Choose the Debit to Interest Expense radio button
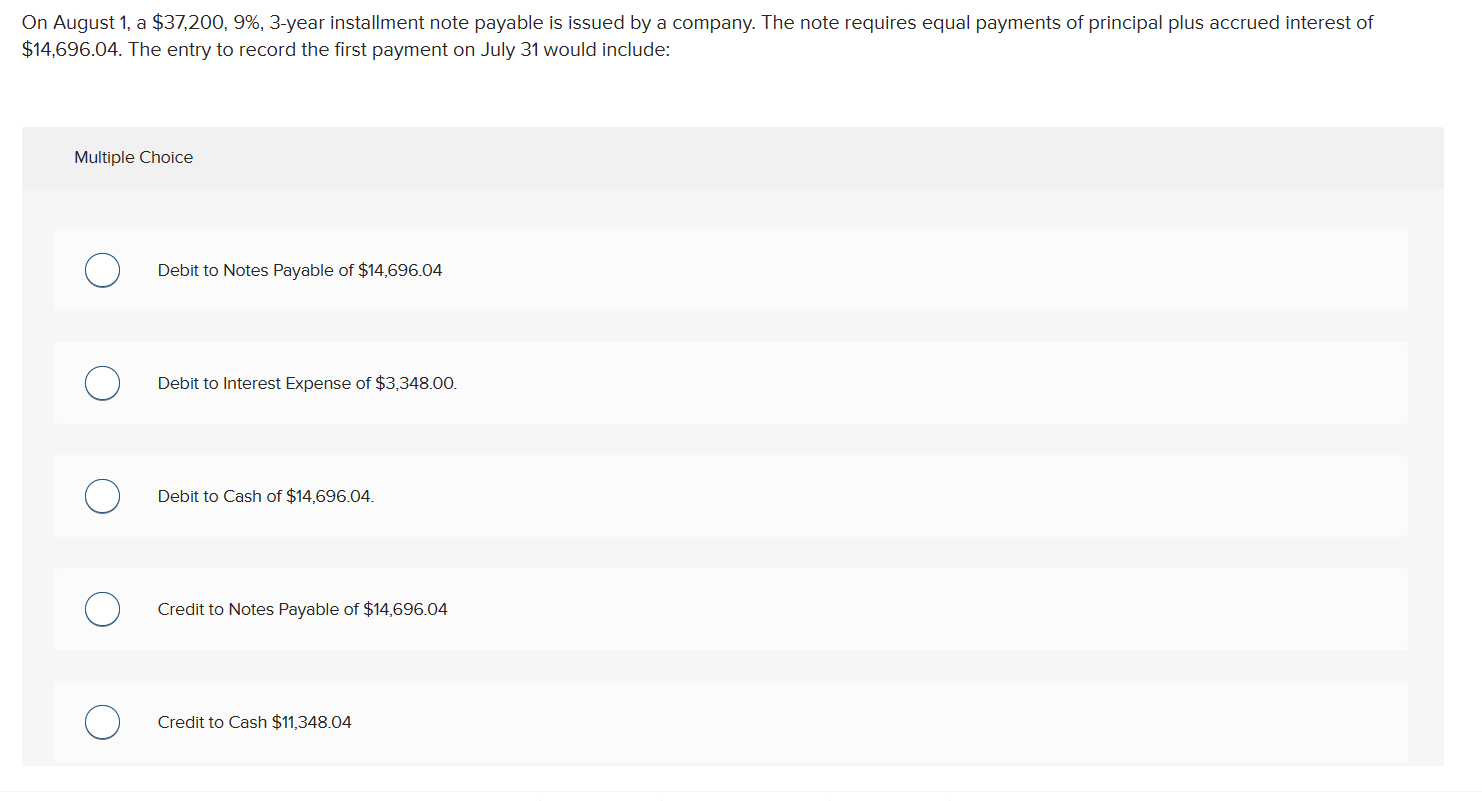The image size is (1482, 801). 102,383
